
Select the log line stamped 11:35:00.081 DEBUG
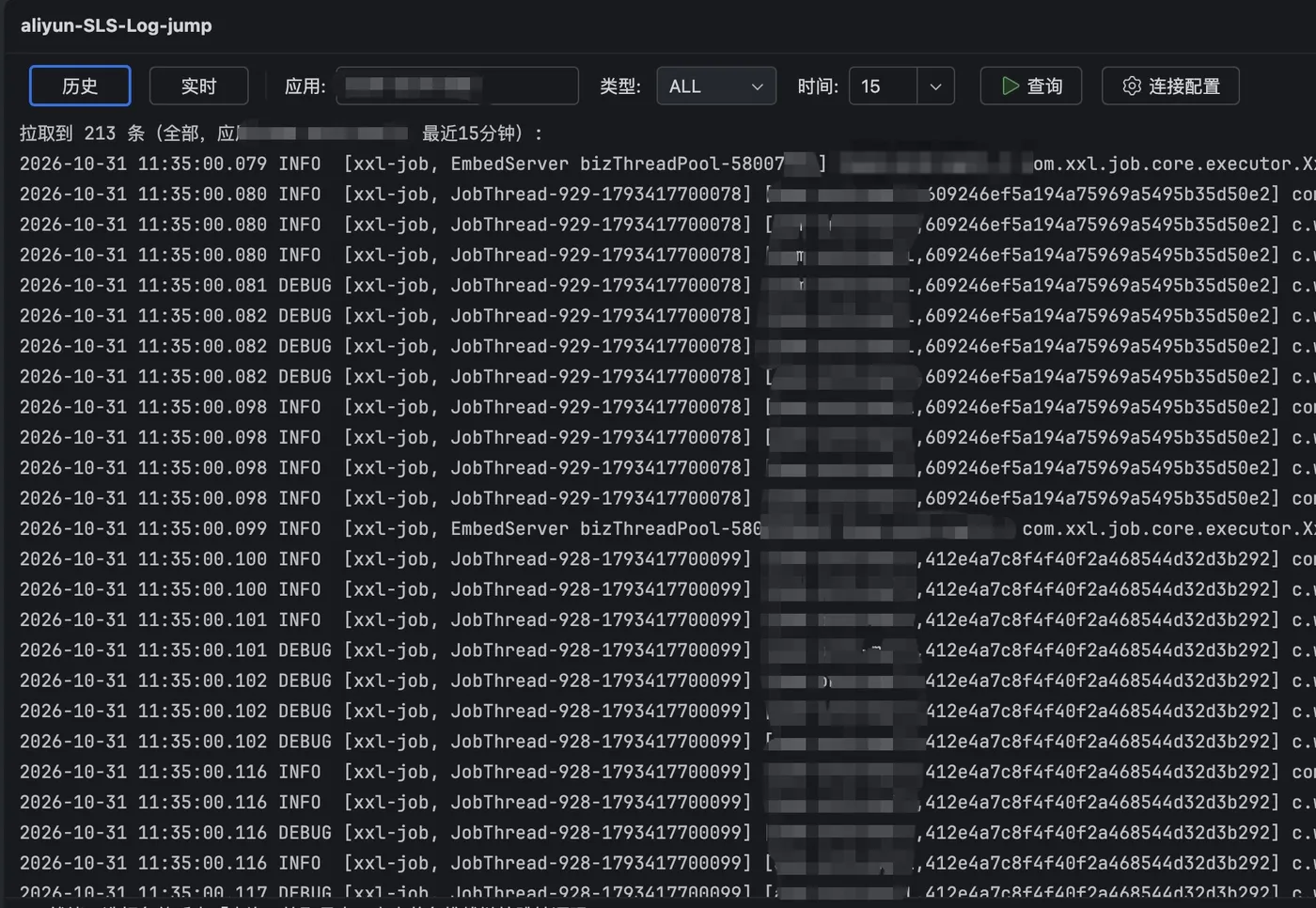667,285
